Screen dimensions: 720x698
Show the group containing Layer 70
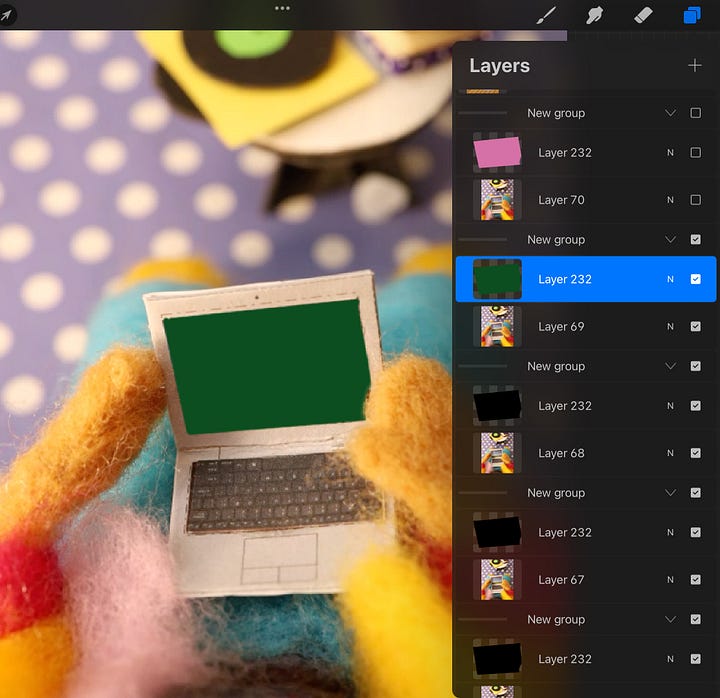(696, 113)
